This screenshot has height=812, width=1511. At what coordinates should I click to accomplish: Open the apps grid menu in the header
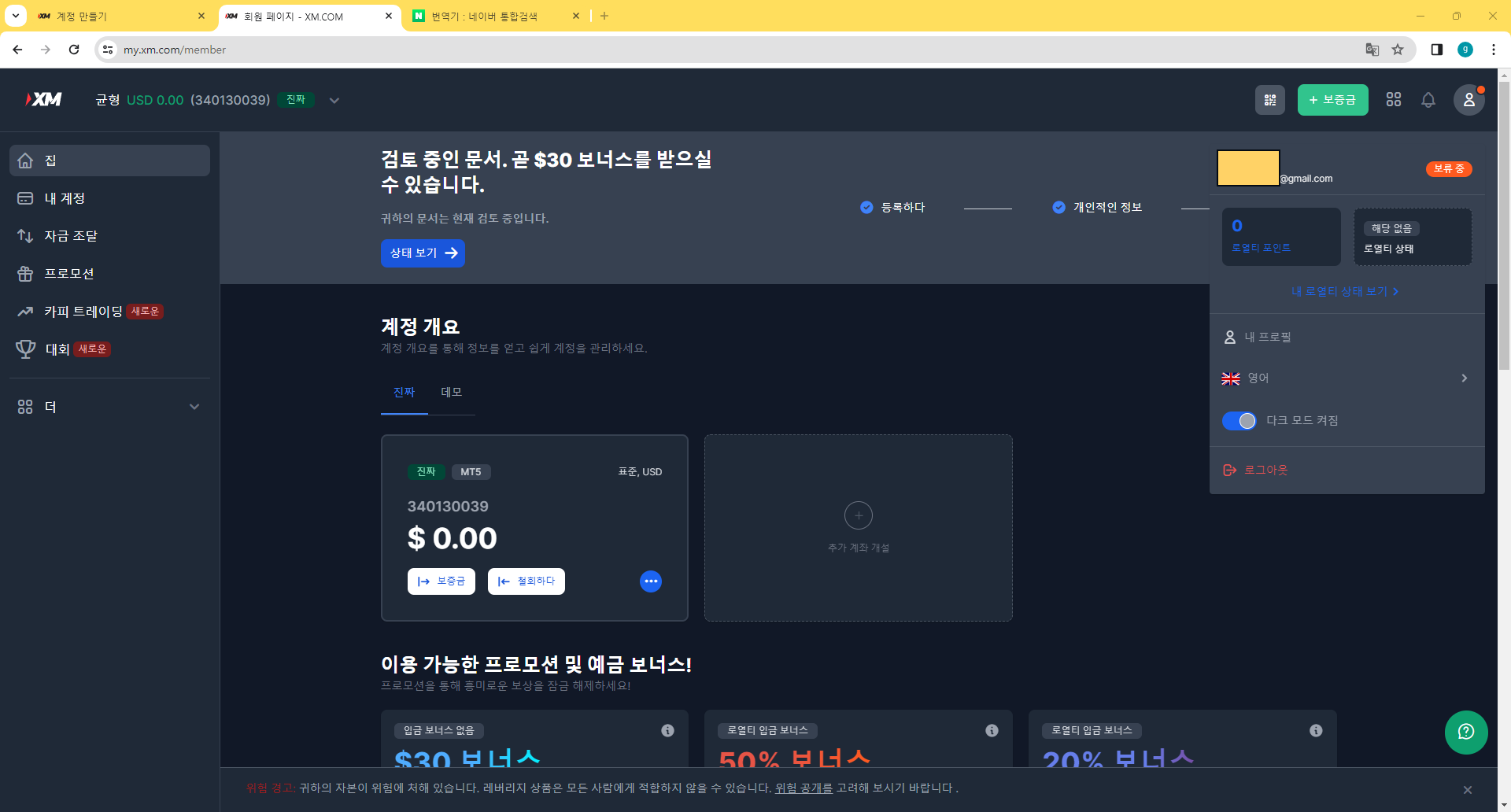coord(1393,100)
